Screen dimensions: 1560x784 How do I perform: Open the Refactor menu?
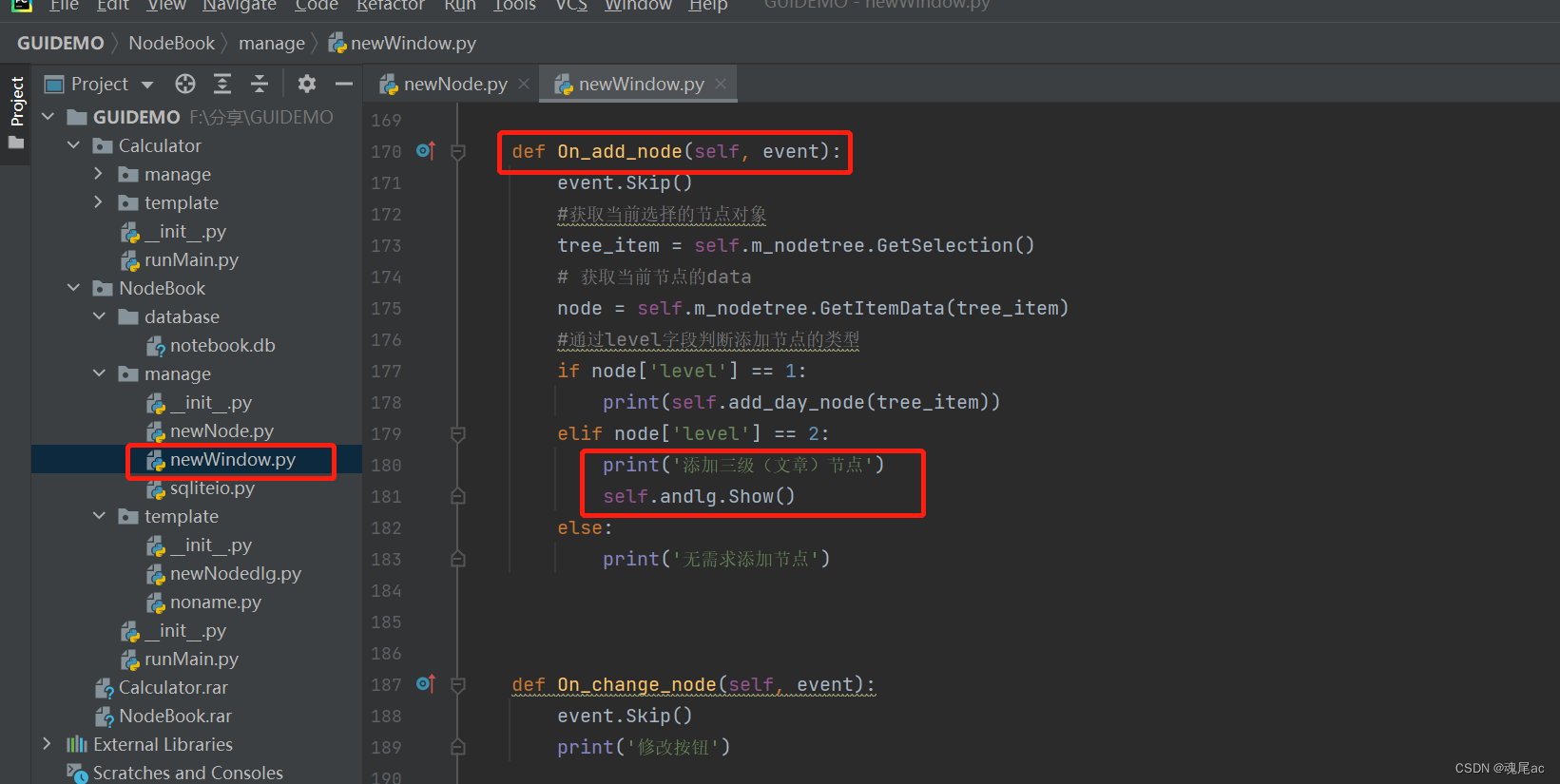coord(391,5)
